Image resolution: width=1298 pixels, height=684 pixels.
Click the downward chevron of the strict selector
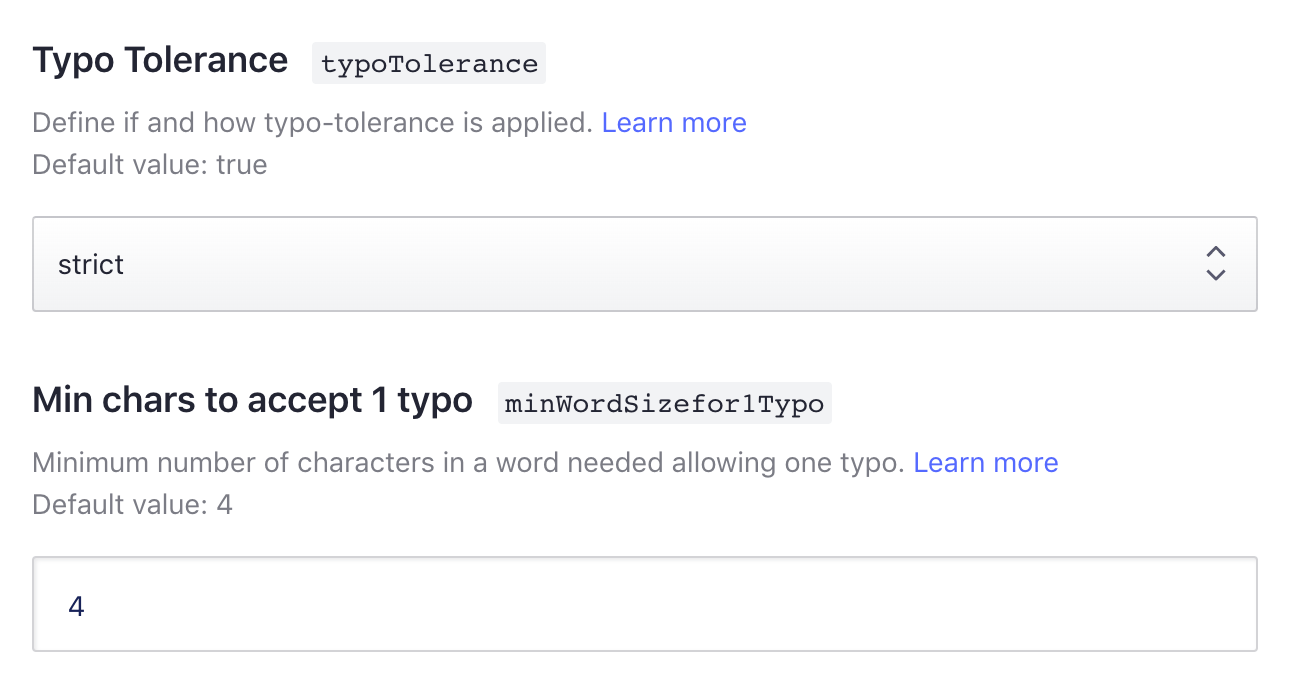click(x=1216, y=274)
